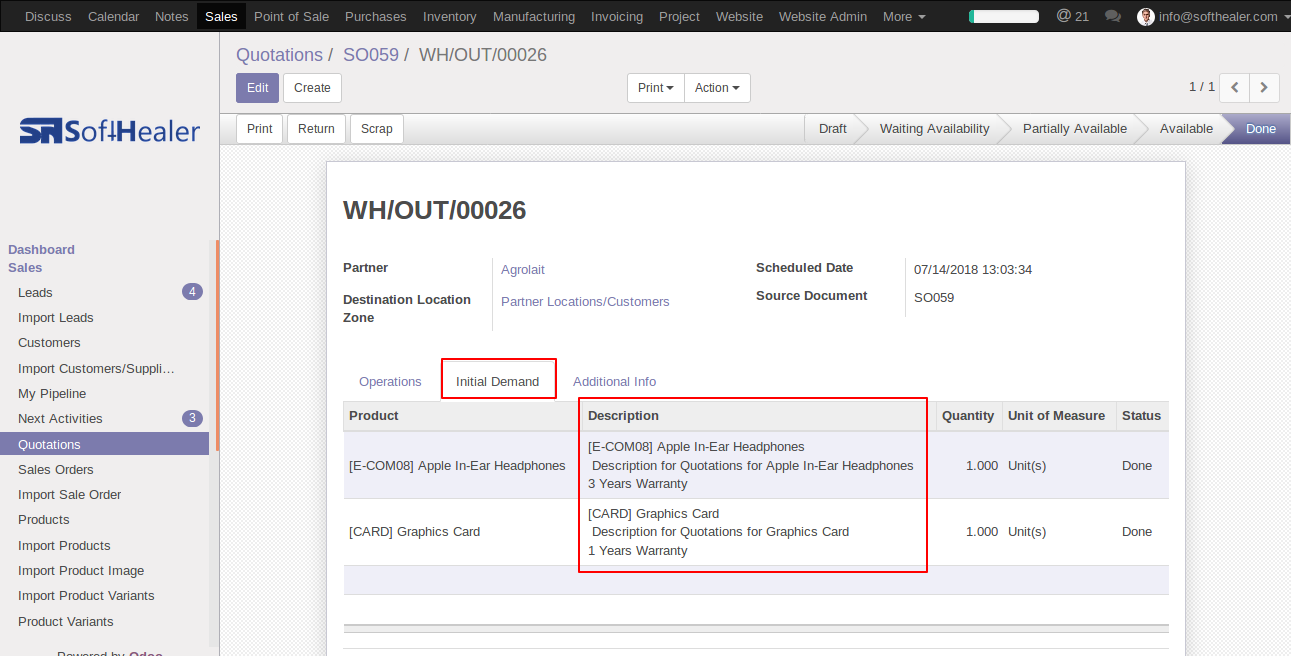This screenshot has height=656, width=1291.
Task: Click the Edit button
Action: pyautogui.click(x=257, y=88)
